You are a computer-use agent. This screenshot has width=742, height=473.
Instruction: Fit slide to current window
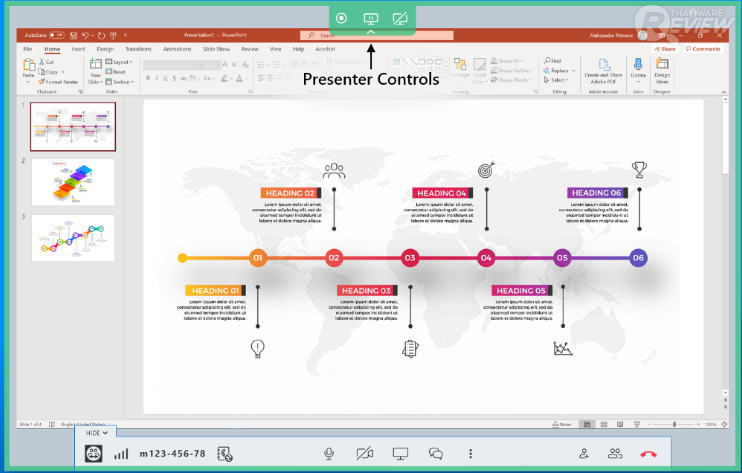[x=724, y=424]
